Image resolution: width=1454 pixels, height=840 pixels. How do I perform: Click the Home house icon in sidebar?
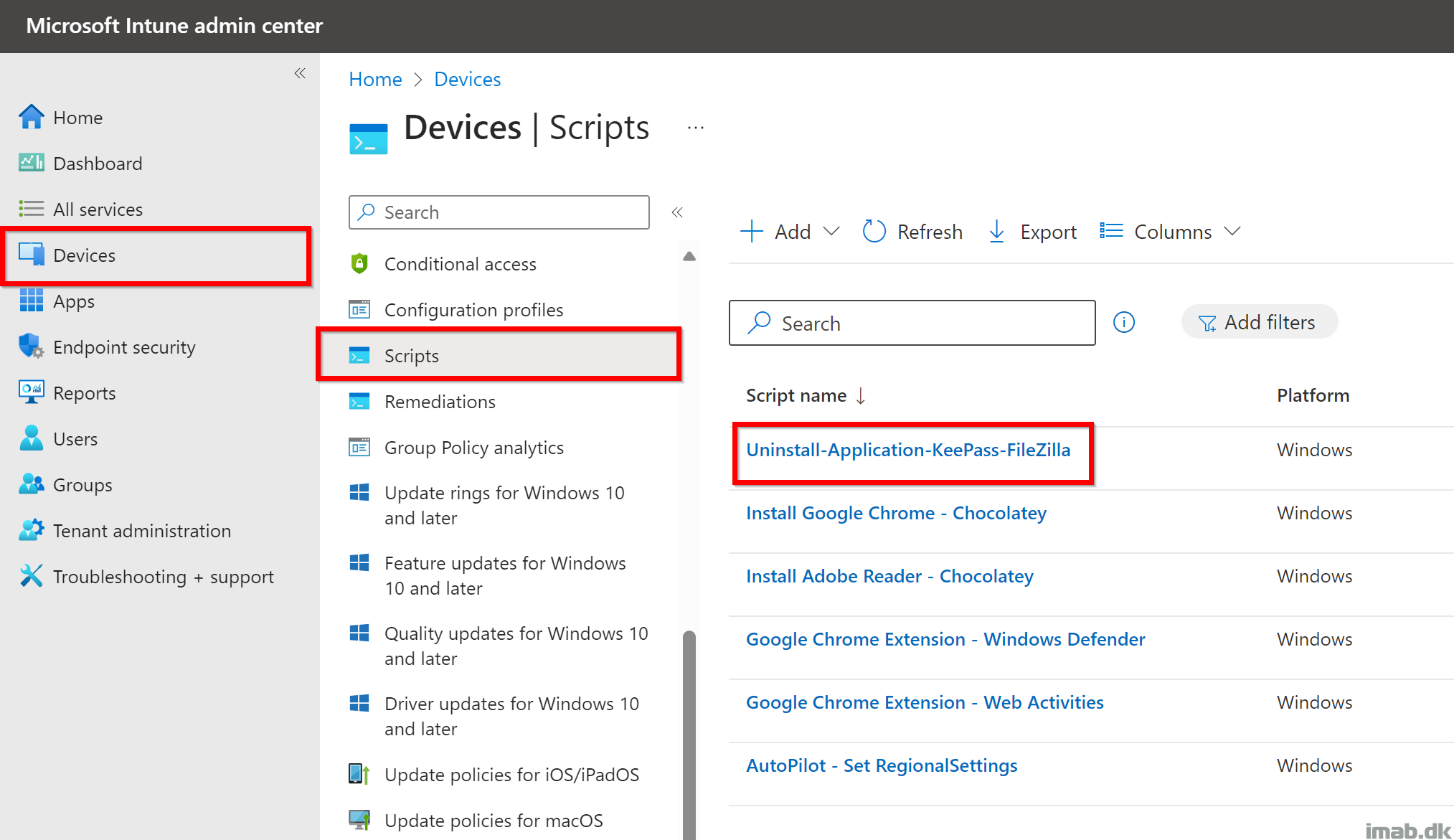coord(32,117)
